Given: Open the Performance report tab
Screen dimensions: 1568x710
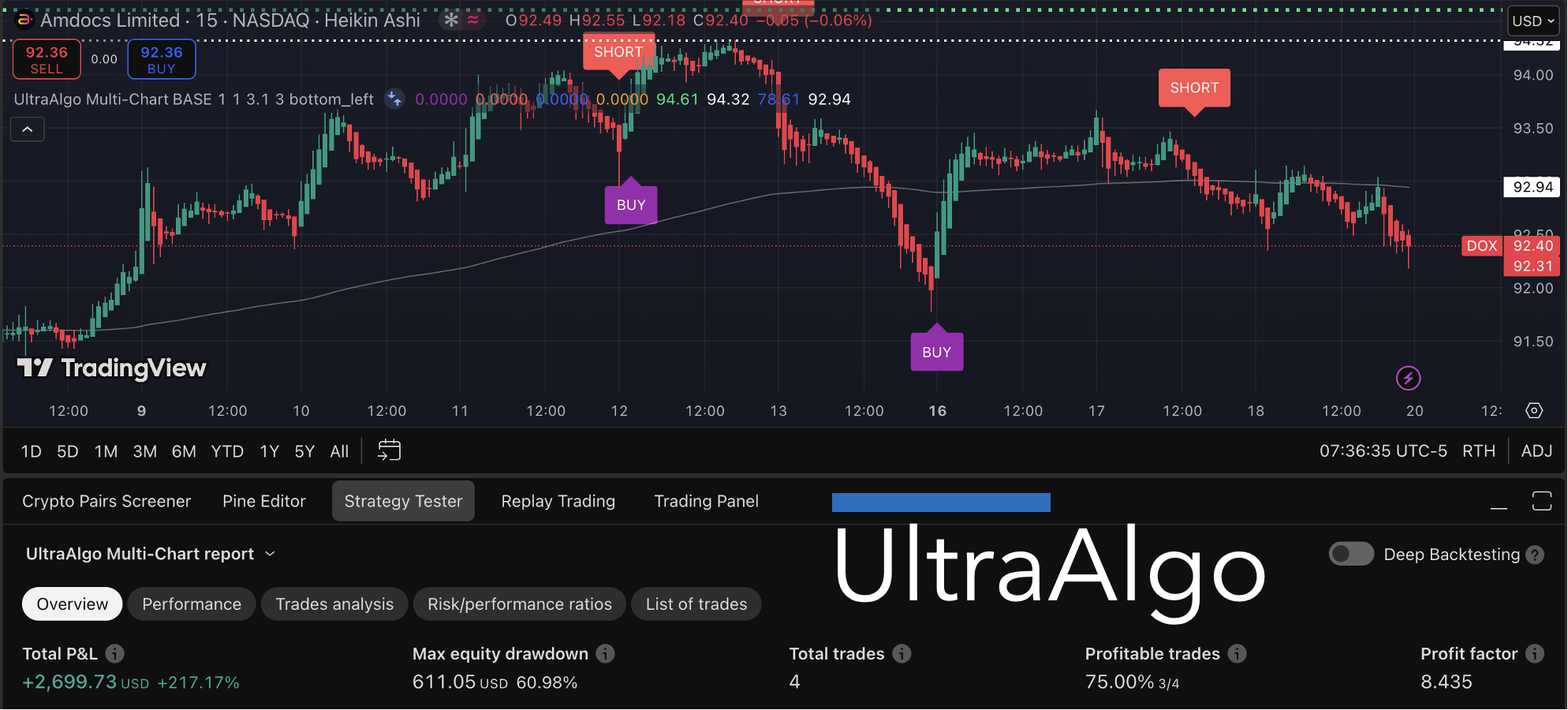Looking at the screenshot, I should point(192,604).
